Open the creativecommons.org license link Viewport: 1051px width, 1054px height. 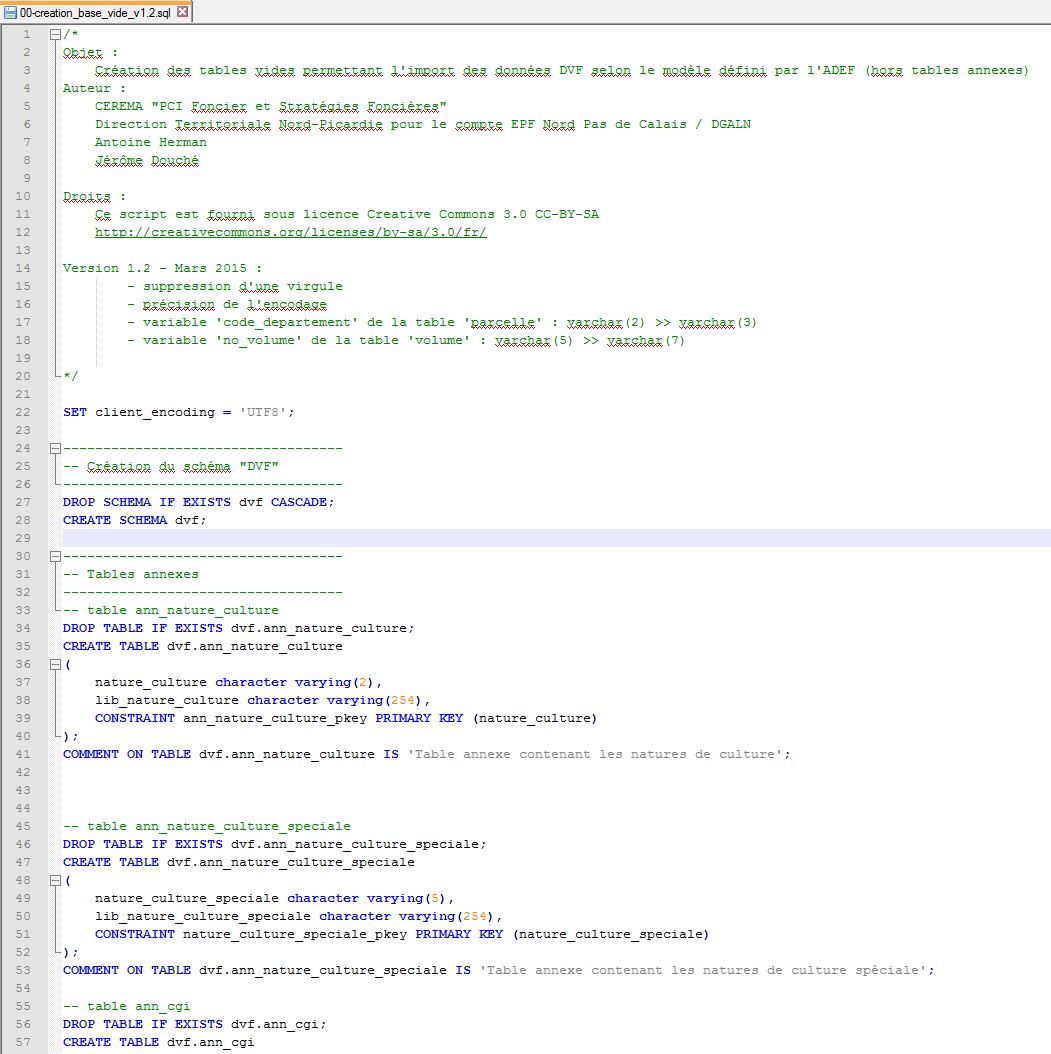pyautogui.click(x=291, y=232)
